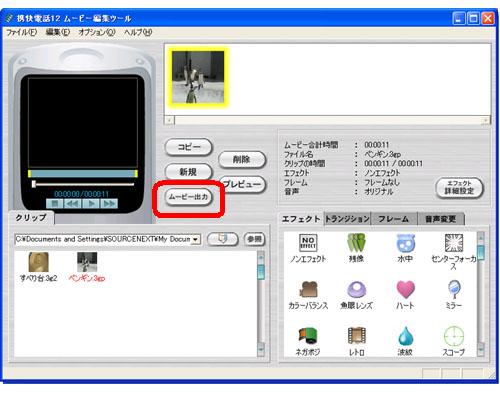The height and width of the screenshot is (397, 500).
Task: Choose the 水中 underwater effect icon
Action: point(405,243)
